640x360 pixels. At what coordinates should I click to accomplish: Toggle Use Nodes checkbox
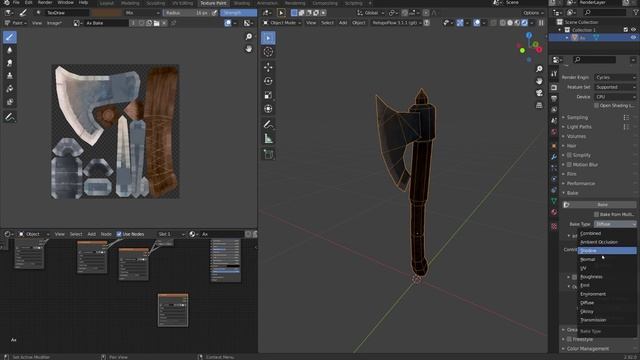click(119, 234)
